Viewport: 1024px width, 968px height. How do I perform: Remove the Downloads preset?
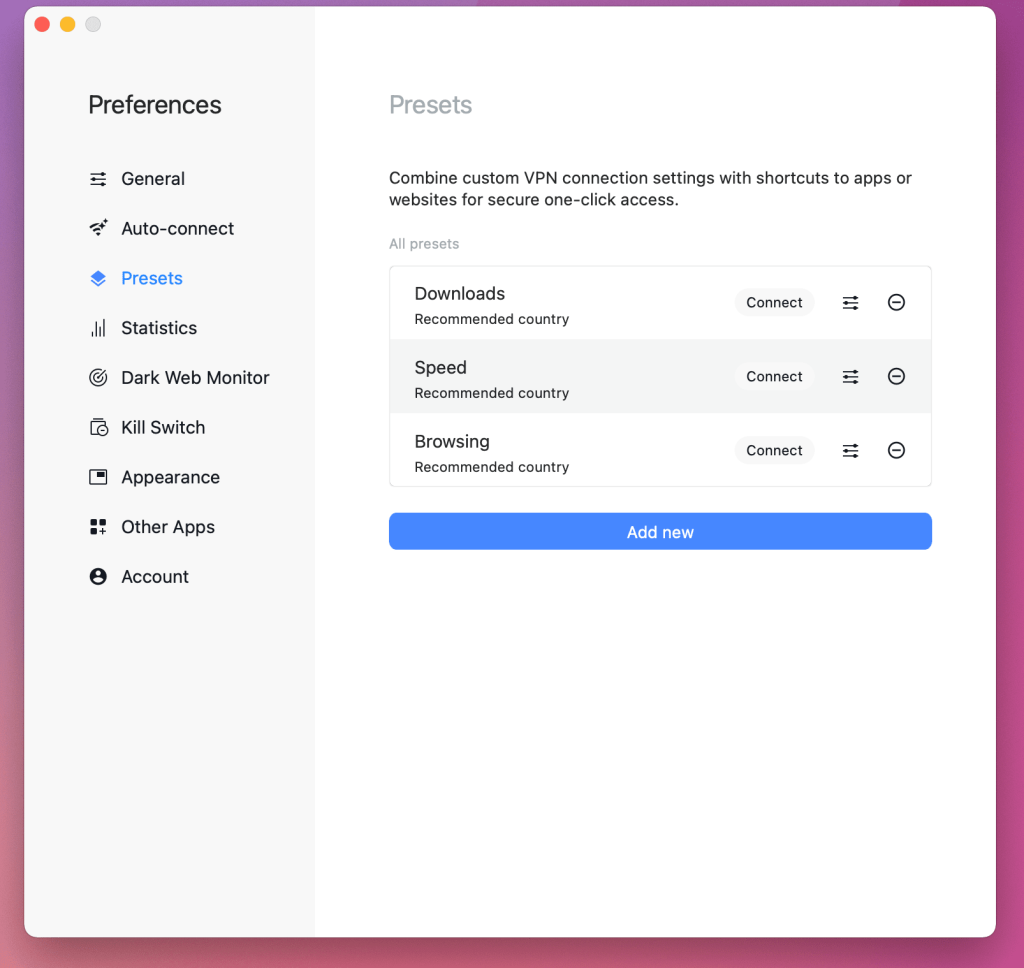click(x=896, y=302)
